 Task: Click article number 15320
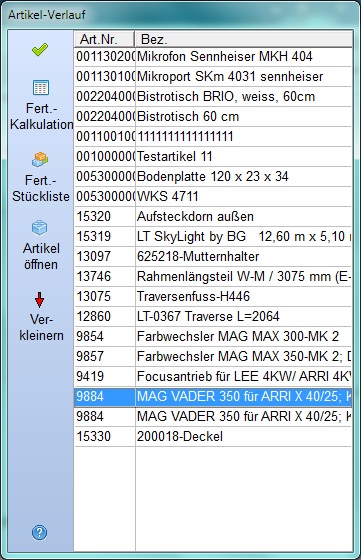[94, 216]
